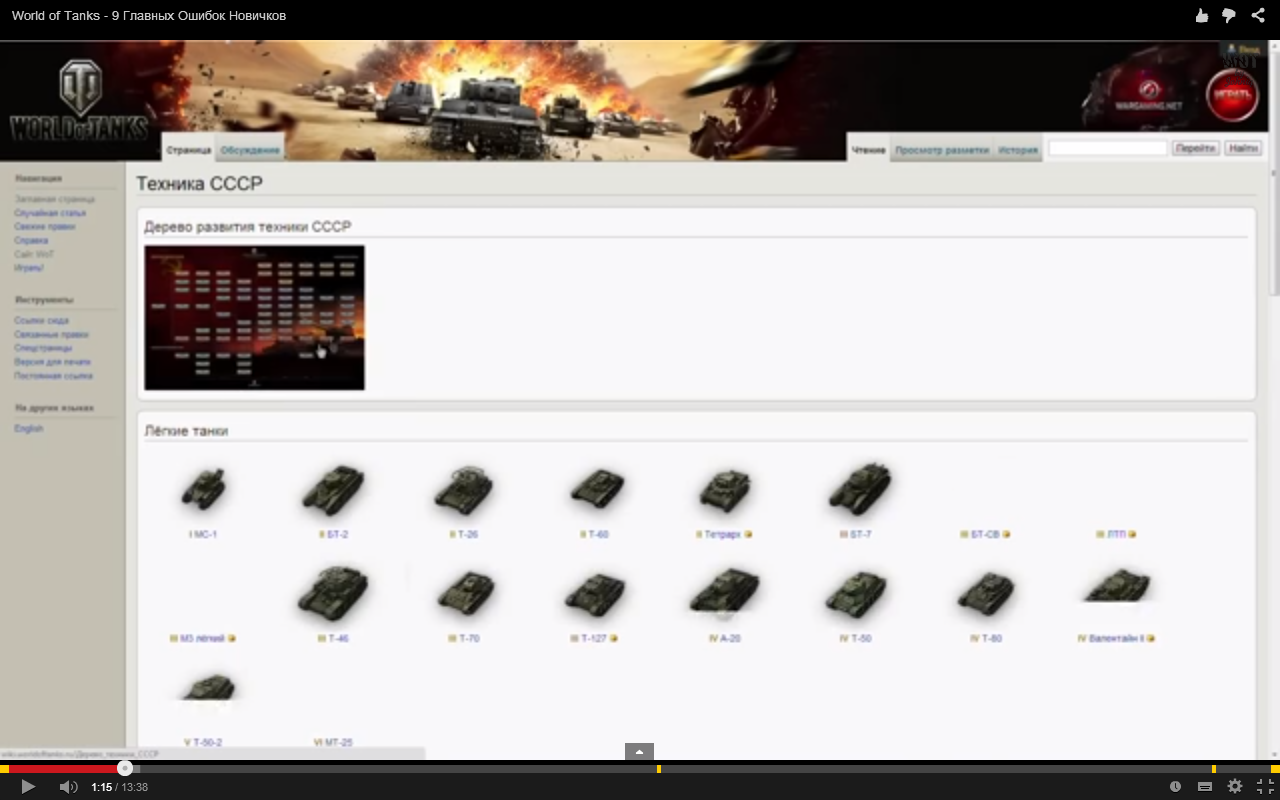This screenshot has width=1280, height=800.
Task: Open Случайная статья sidebar link
Action: [x=50, y=213]
